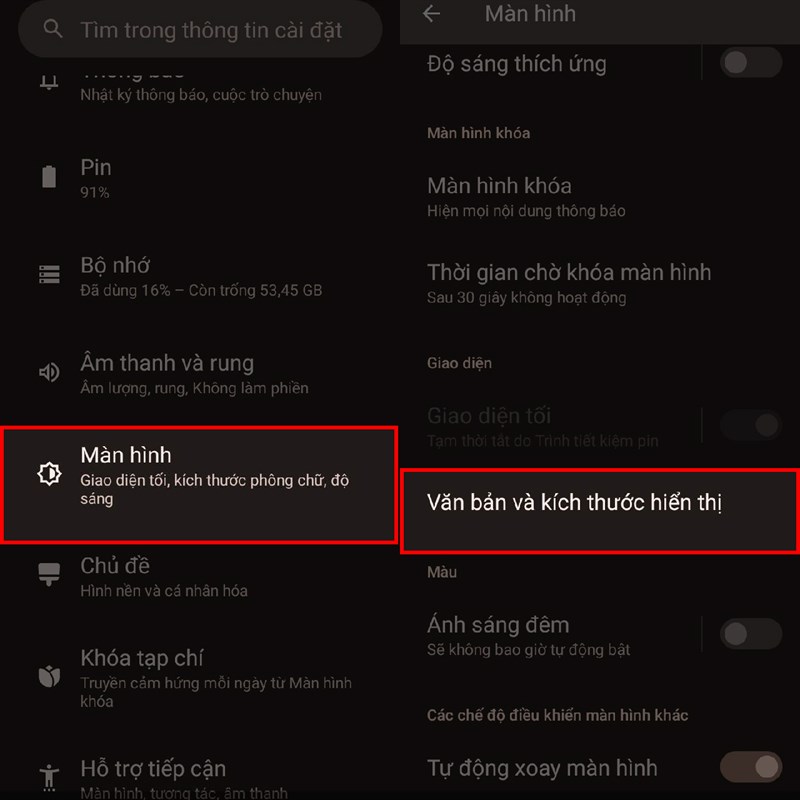
Task: Open the Bộ nhớ storage icon
Action: click(x=49, y=274)
